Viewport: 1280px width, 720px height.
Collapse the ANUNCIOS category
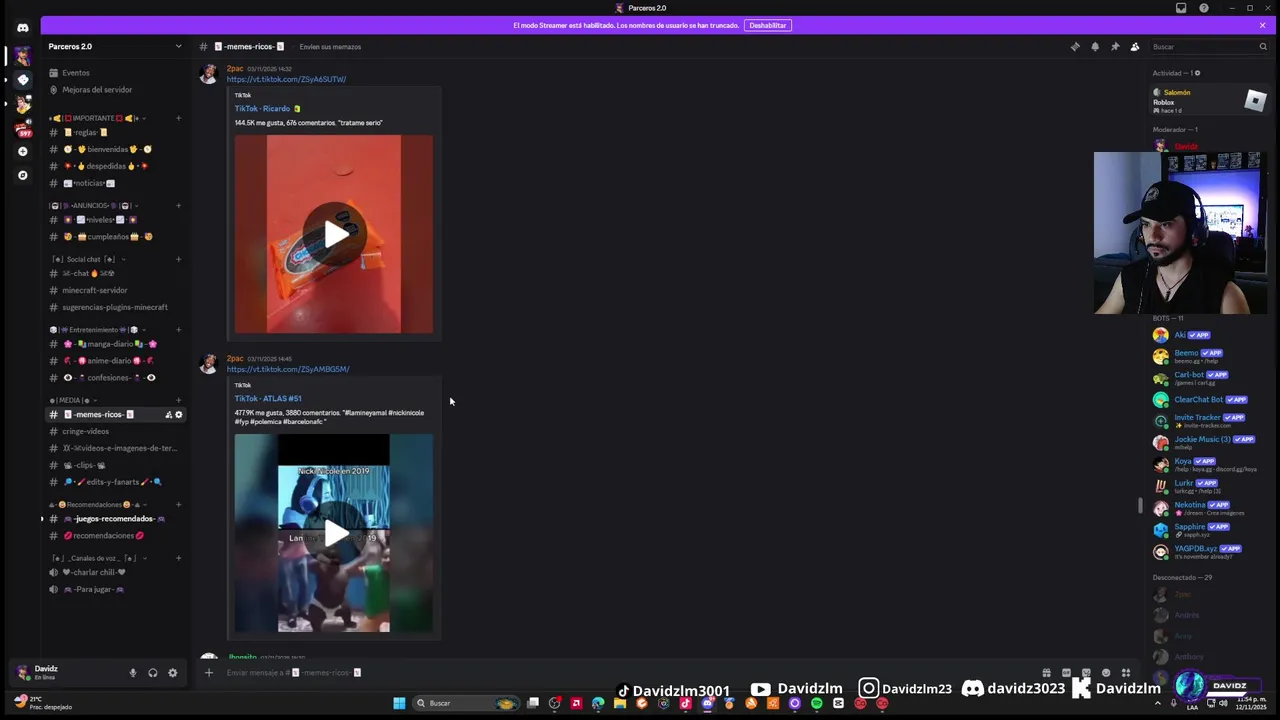94,206
